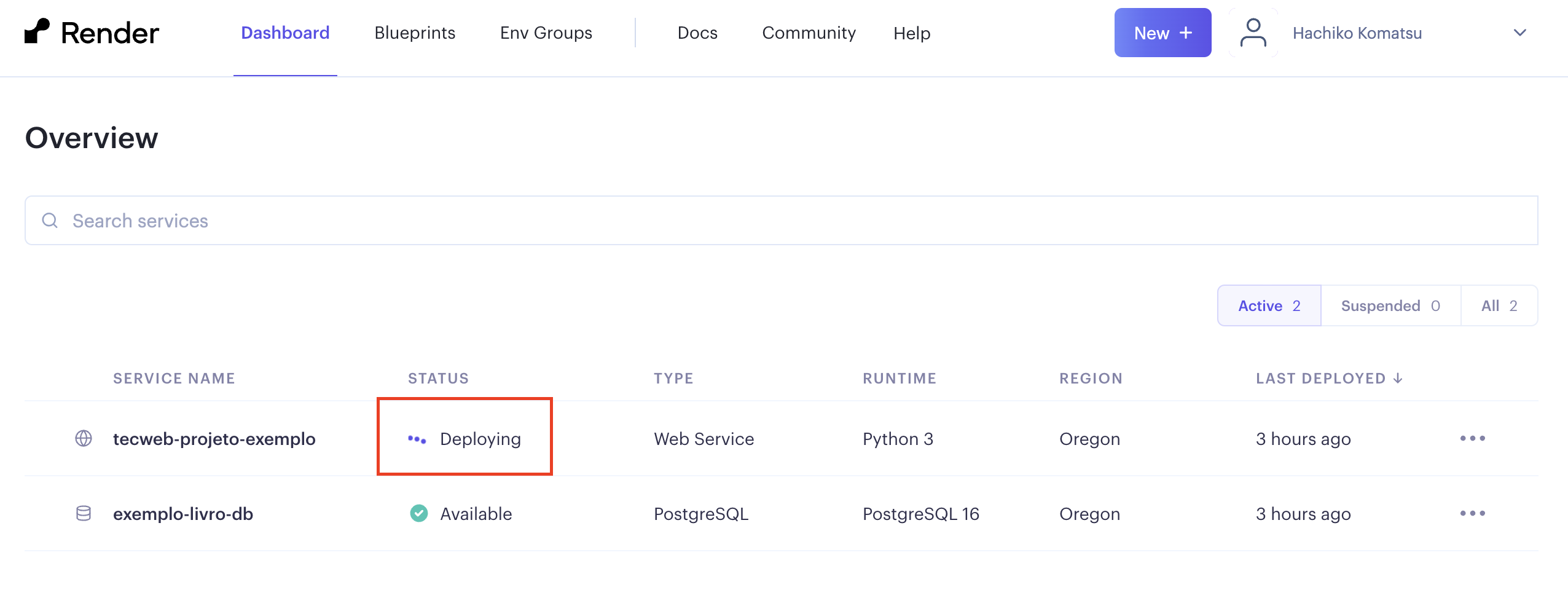Click the user avatar icon
This screenshot has width=1568, height=606.
click(1253, 33)
